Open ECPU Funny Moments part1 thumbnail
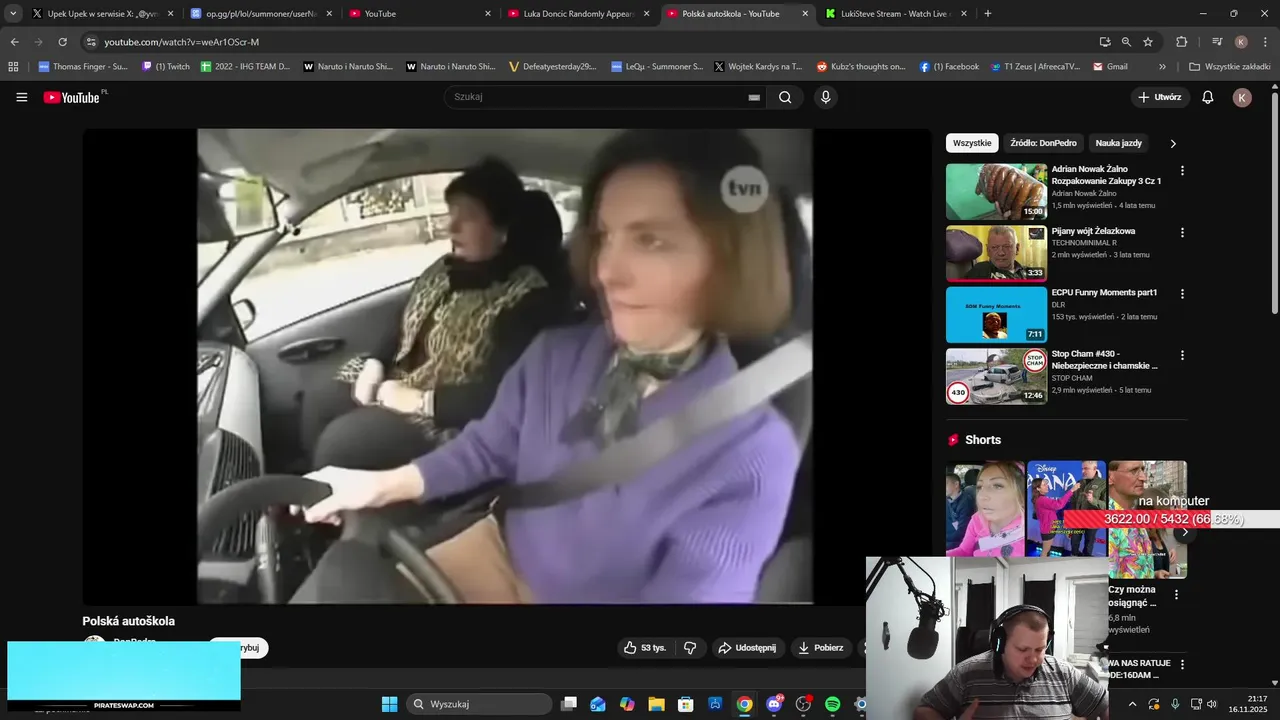1280x720 pixels. coord(996,314)
